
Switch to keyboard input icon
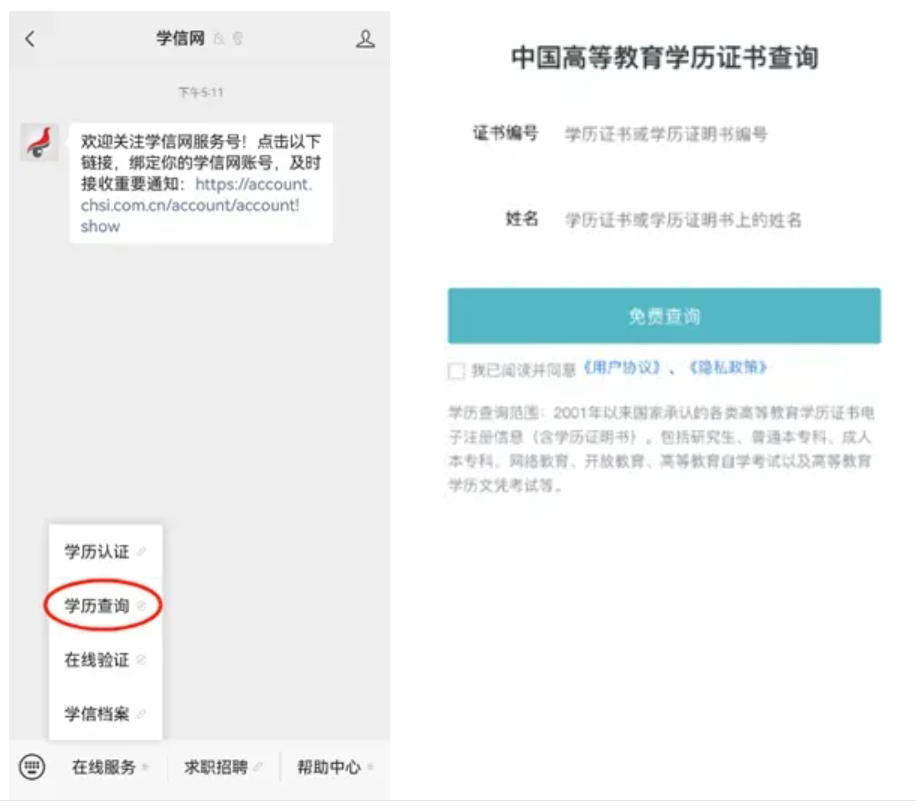point(32,767)
